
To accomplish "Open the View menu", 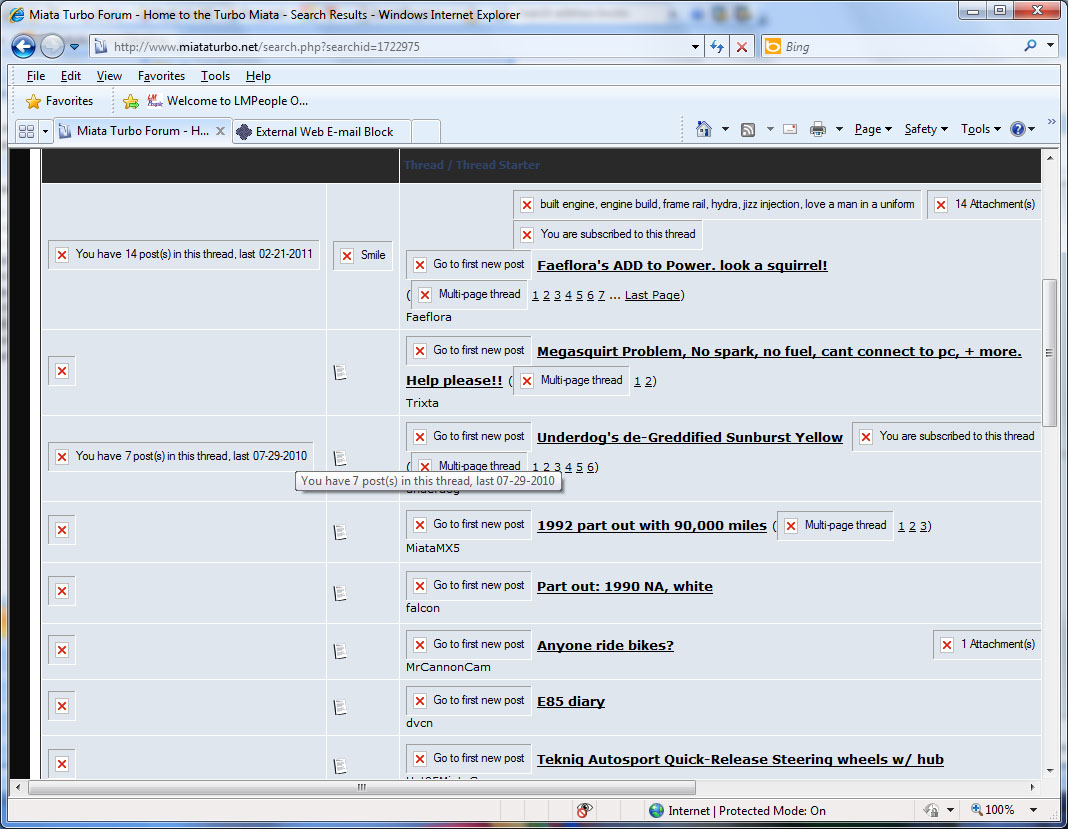I will tap(109, 76).
